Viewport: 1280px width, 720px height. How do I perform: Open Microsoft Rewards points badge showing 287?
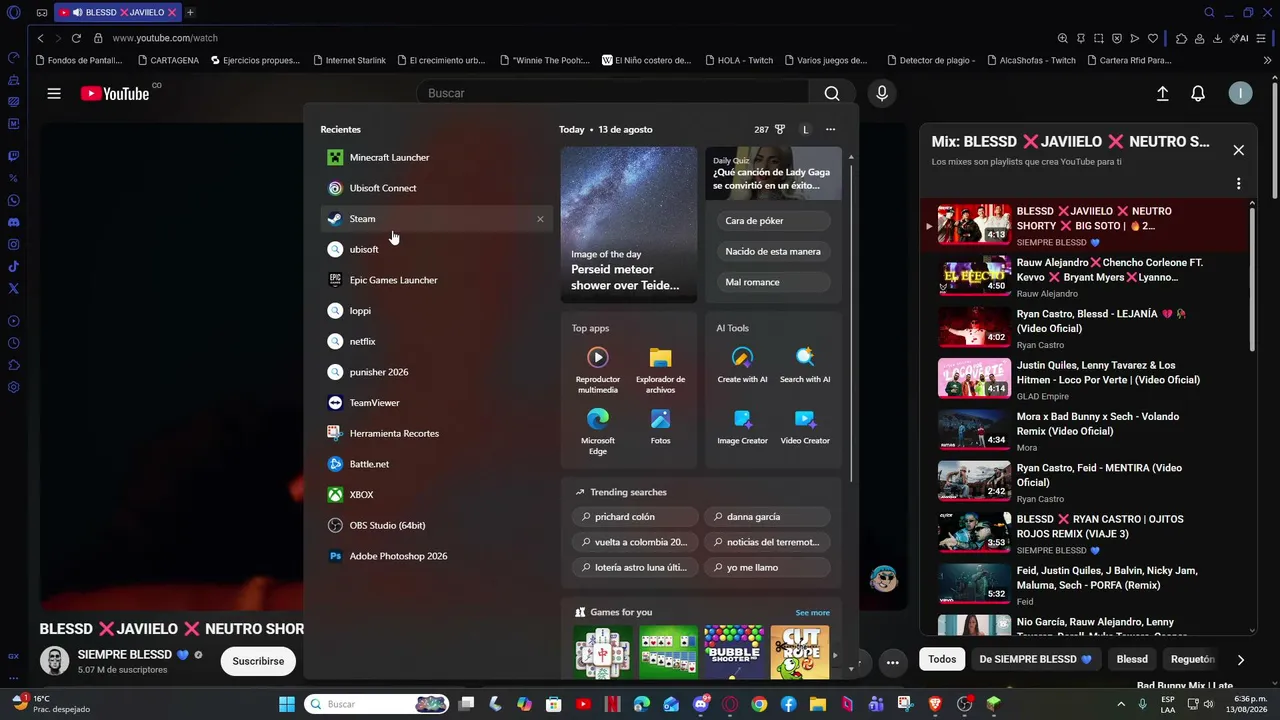tap(770, 129)
